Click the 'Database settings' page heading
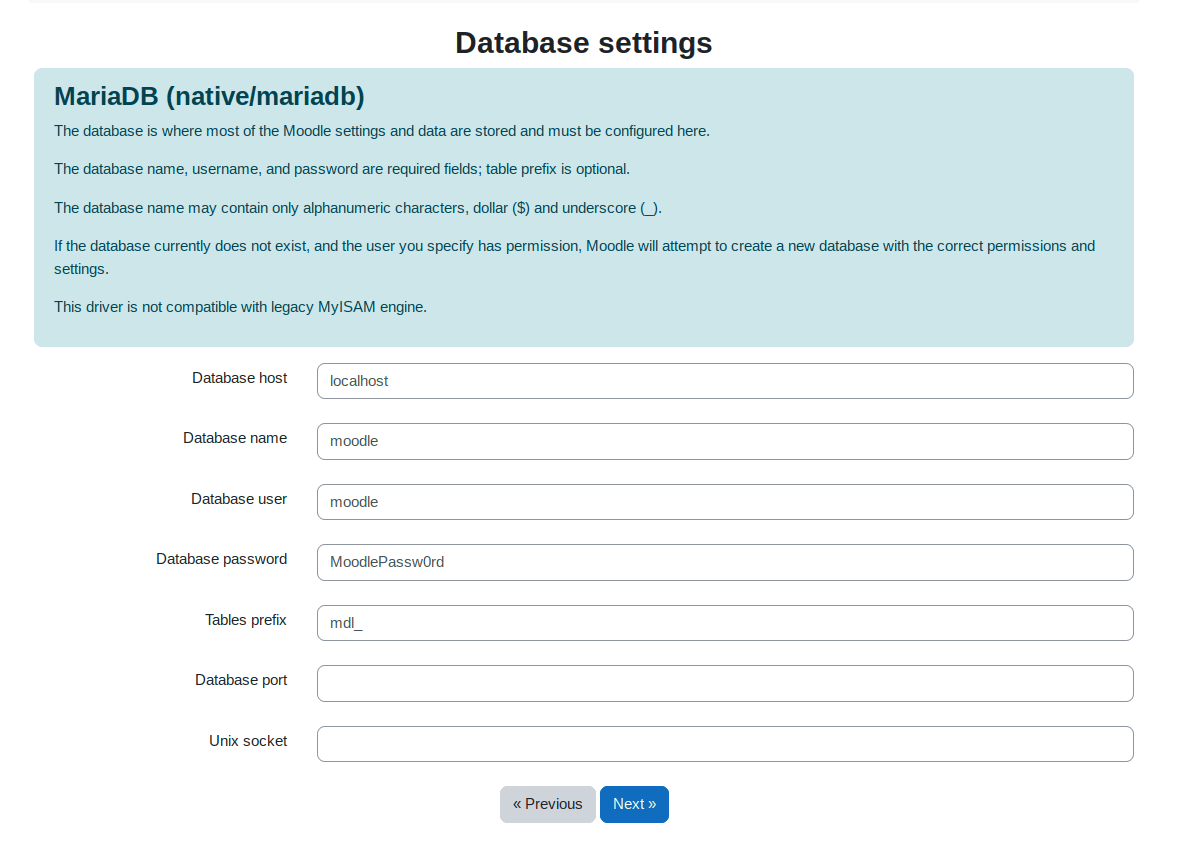This screenshot has height=847, width=1185. pos(583,43)
